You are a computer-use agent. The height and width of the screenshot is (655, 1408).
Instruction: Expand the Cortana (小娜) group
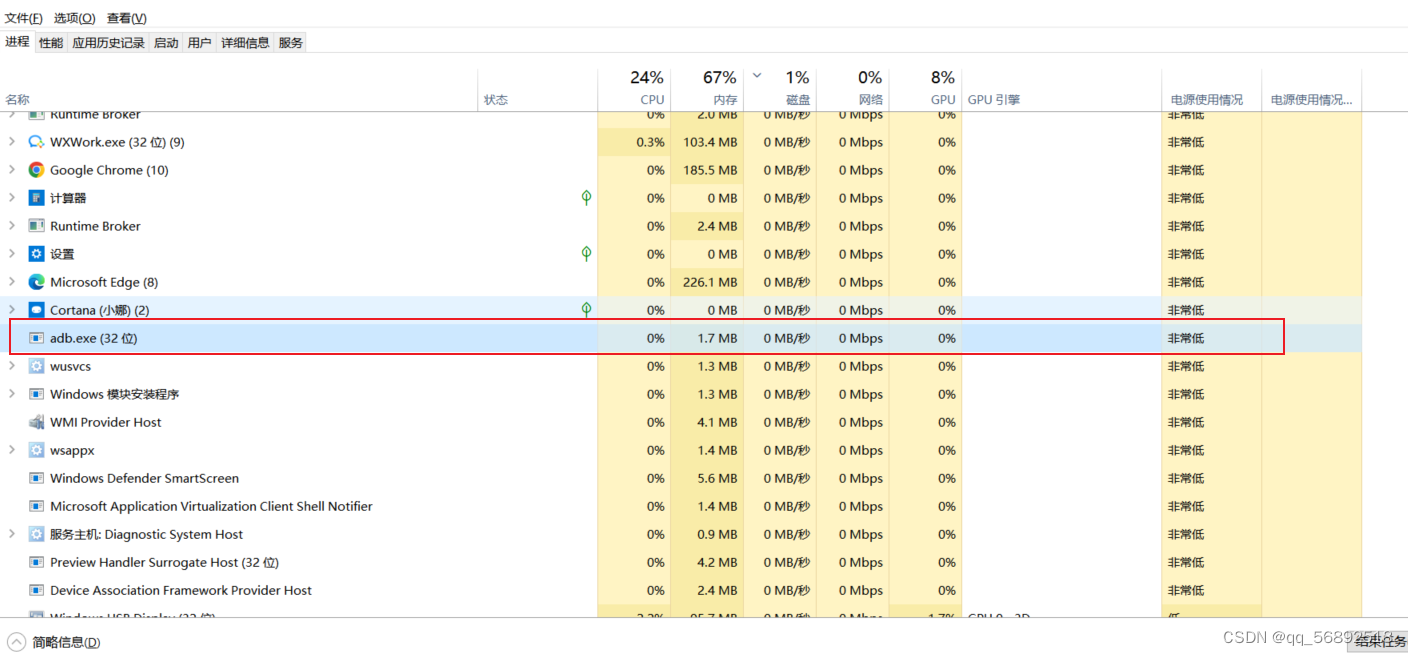click(x=12, y=310)
